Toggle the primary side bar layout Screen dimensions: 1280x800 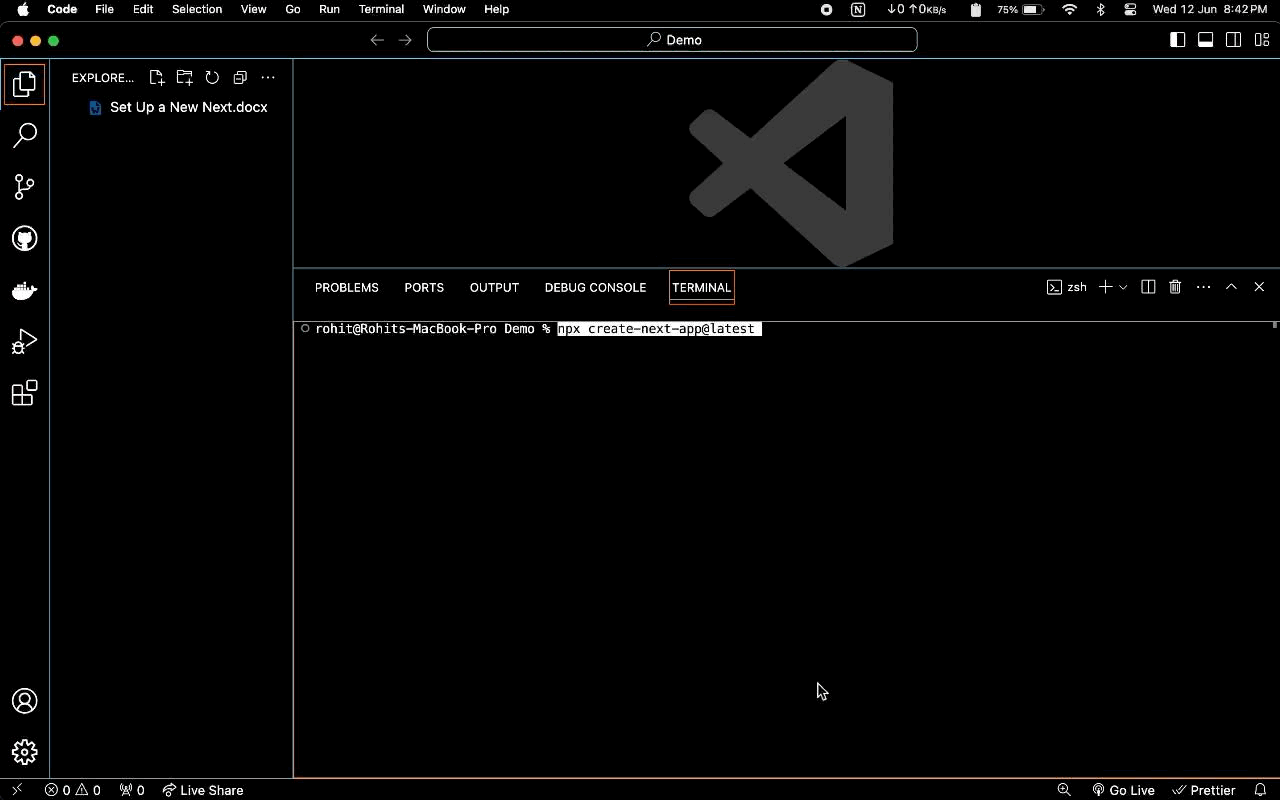click(1178, 40)
